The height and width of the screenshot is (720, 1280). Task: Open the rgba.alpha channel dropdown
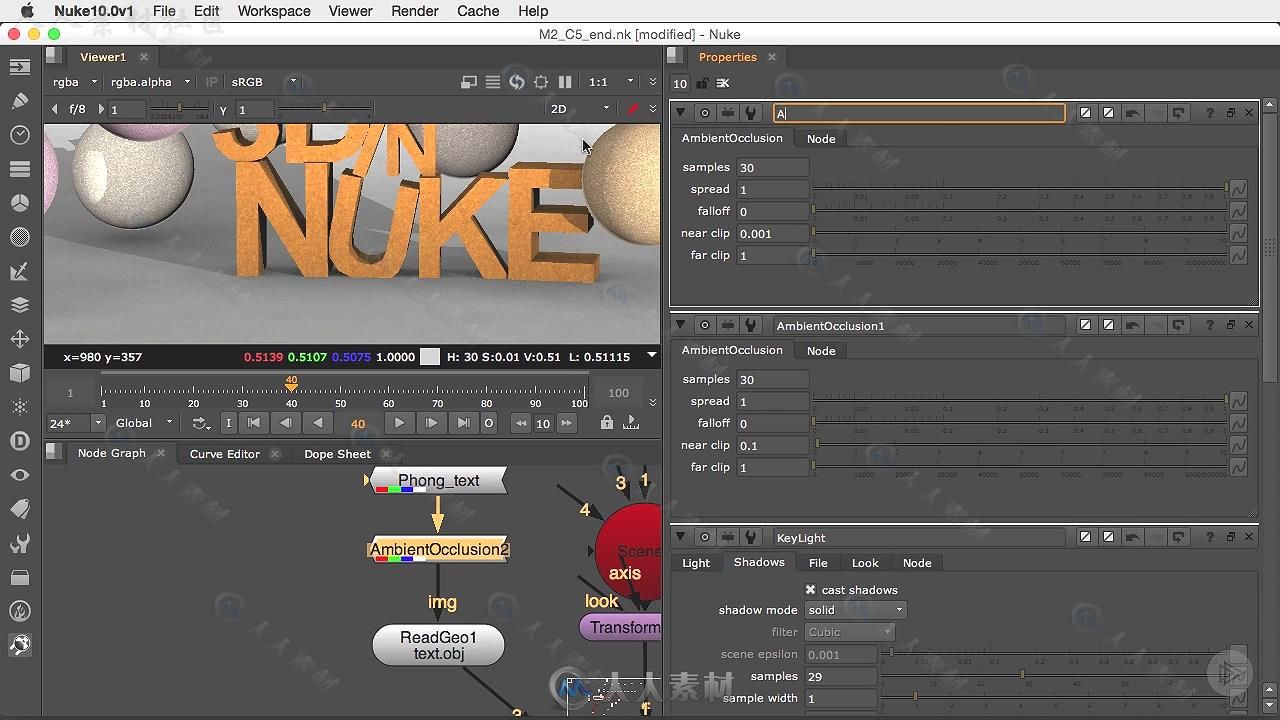pyautogui.click(x=150, y=82)
